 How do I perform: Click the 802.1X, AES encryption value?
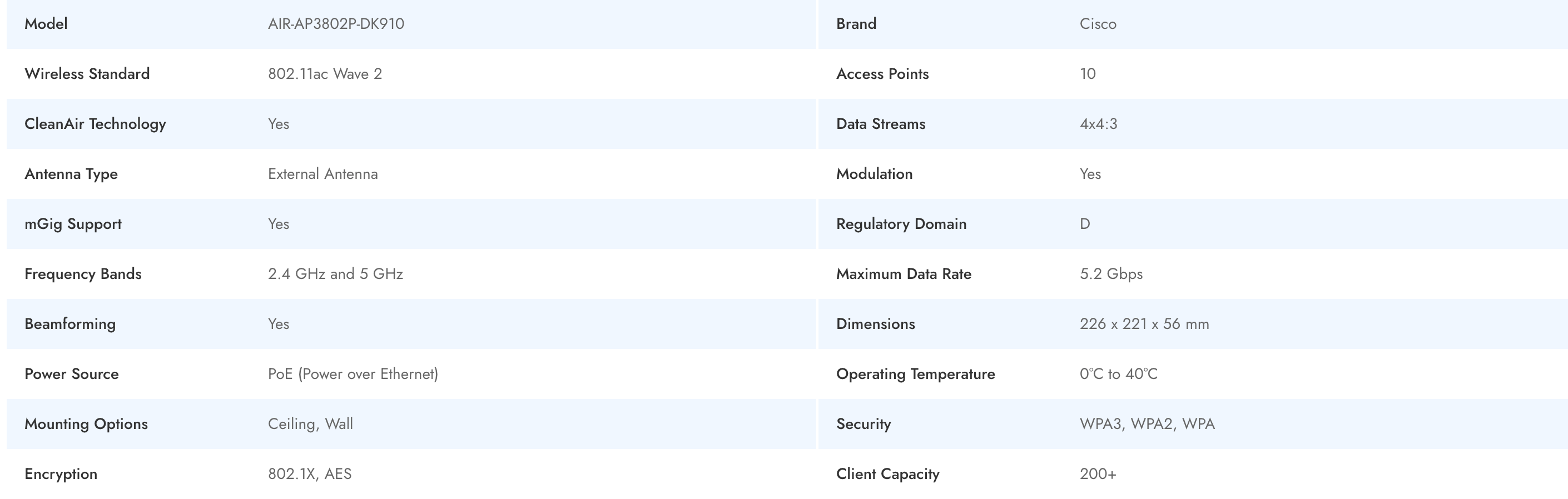pos(310,473)
